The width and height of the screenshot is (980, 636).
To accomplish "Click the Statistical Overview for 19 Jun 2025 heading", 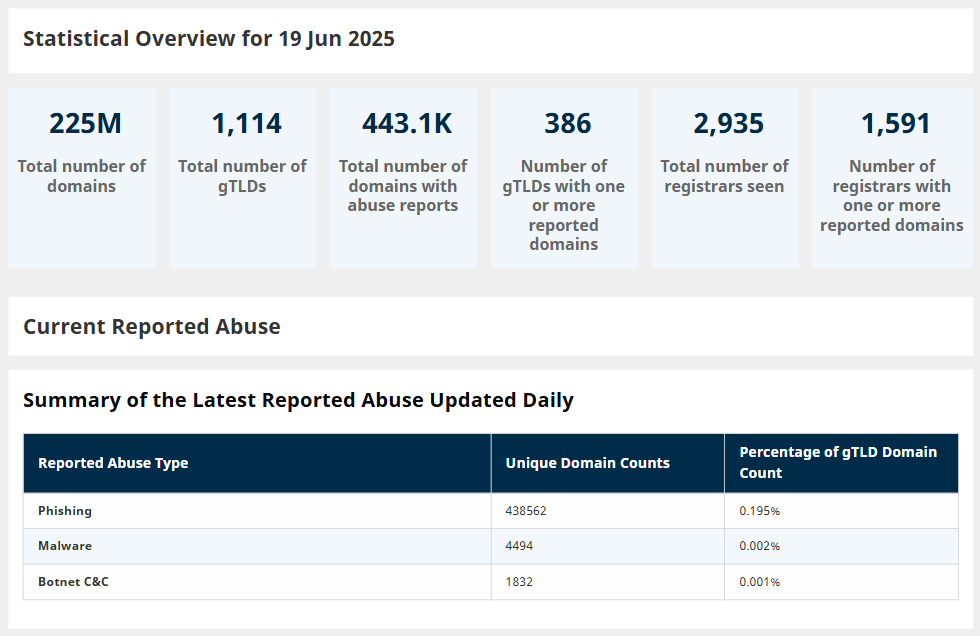I will pos(209,39).
